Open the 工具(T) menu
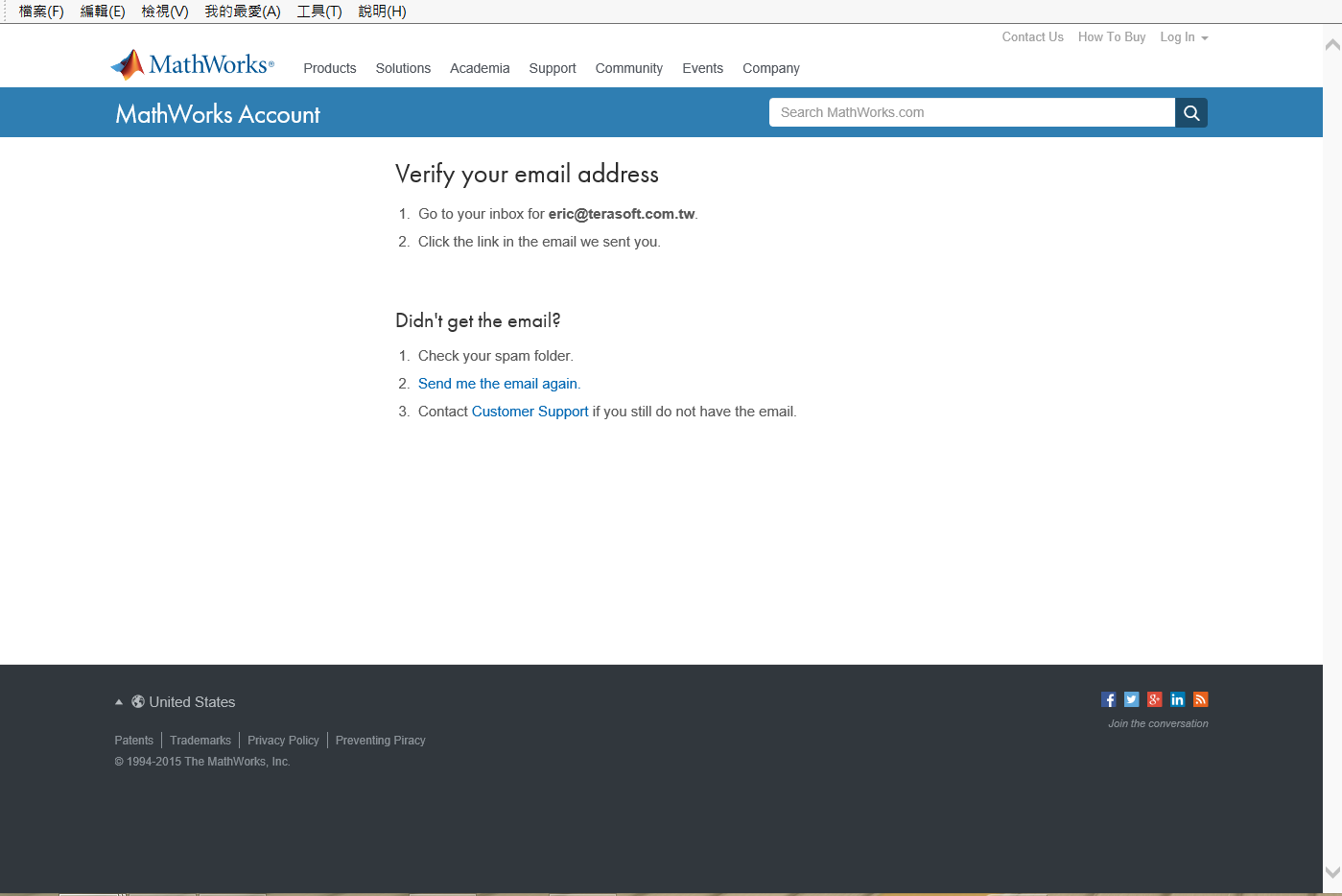Screen dimensions: 1342x896 (319, 12)
